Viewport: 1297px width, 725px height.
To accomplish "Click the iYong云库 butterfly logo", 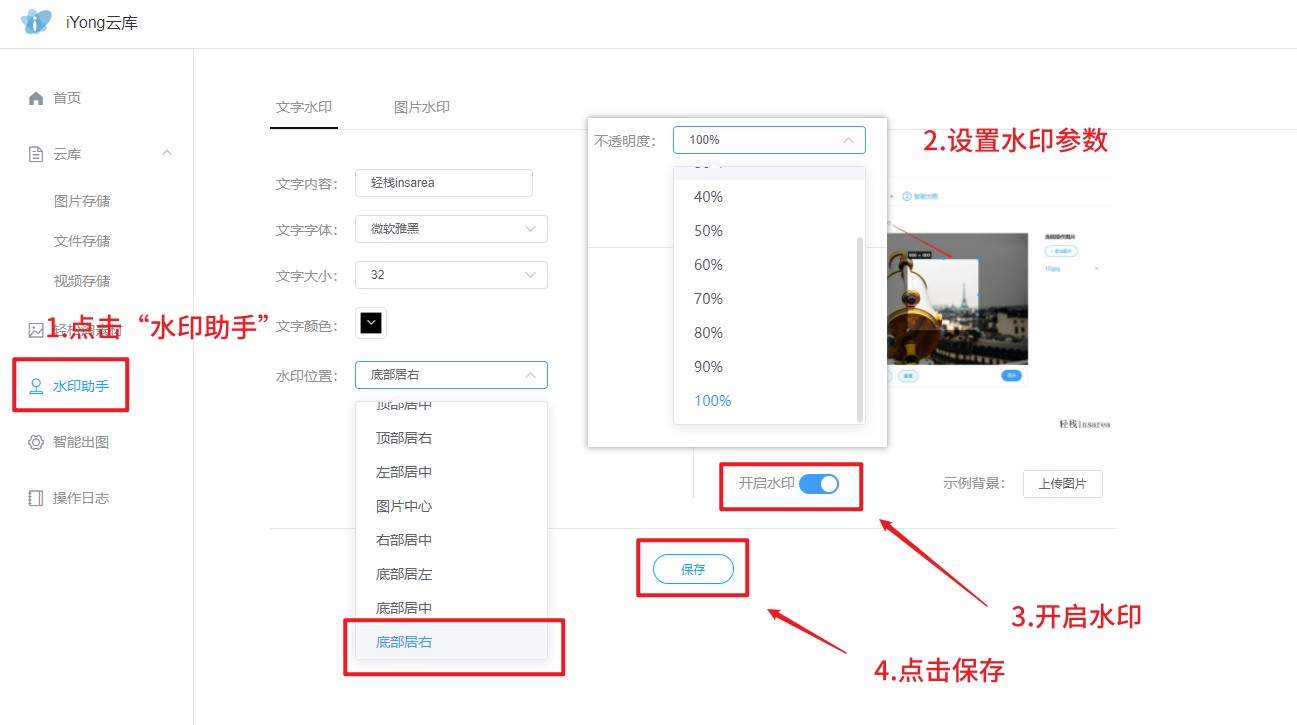I will pos(36,22).
